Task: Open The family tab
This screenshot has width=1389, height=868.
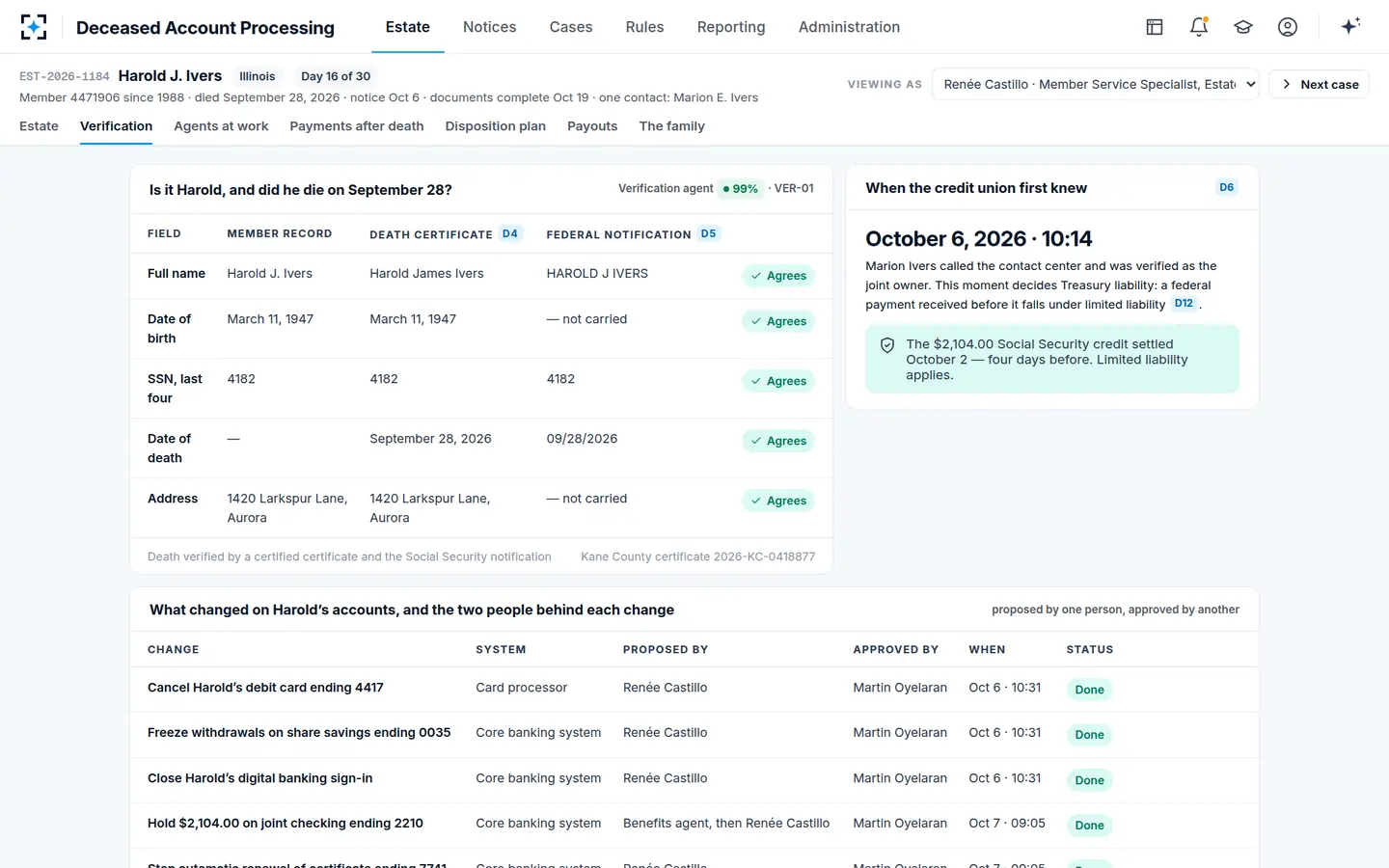Action: 672,126
